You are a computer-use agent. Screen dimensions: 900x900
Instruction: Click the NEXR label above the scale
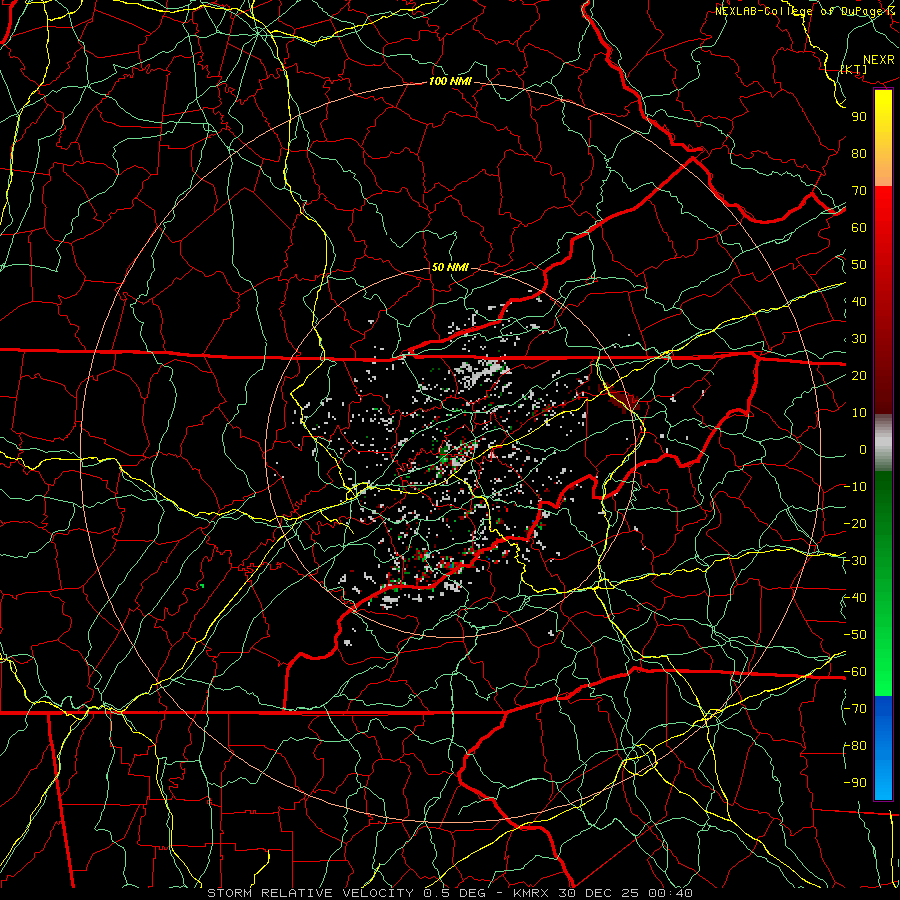click(878, 60)
